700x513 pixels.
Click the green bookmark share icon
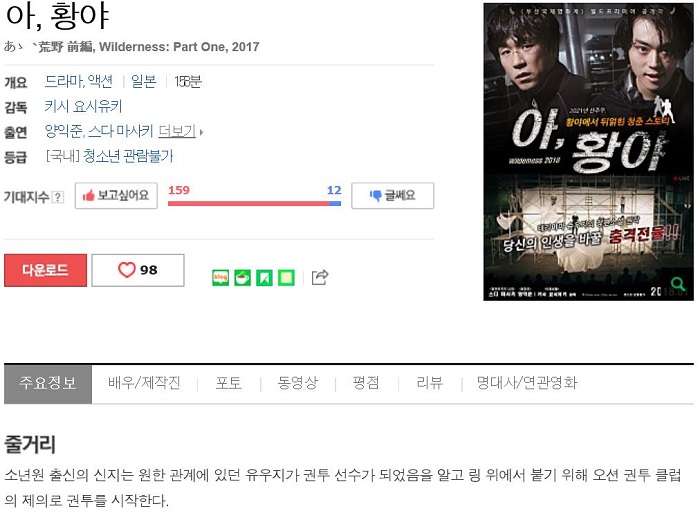[x=264, y=278]
